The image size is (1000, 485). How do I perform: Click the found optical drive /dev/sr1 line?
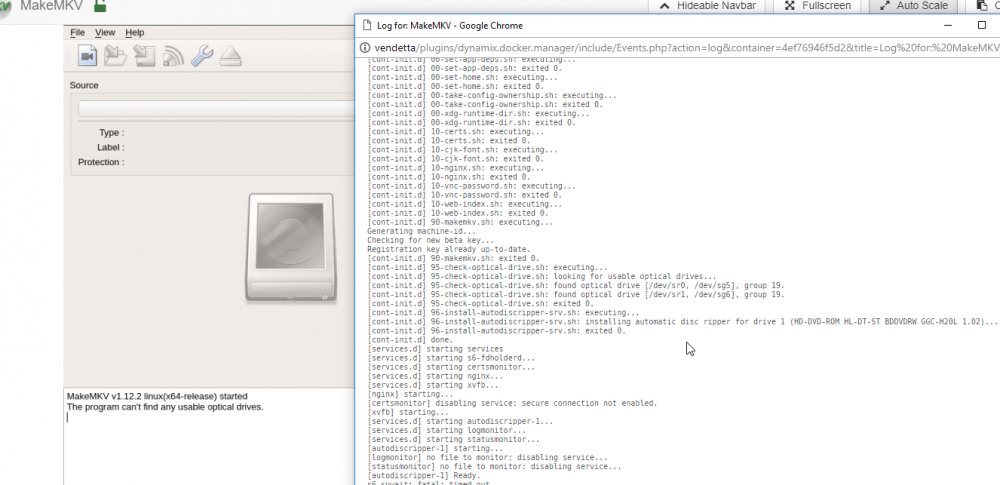[x=576, y=295]
